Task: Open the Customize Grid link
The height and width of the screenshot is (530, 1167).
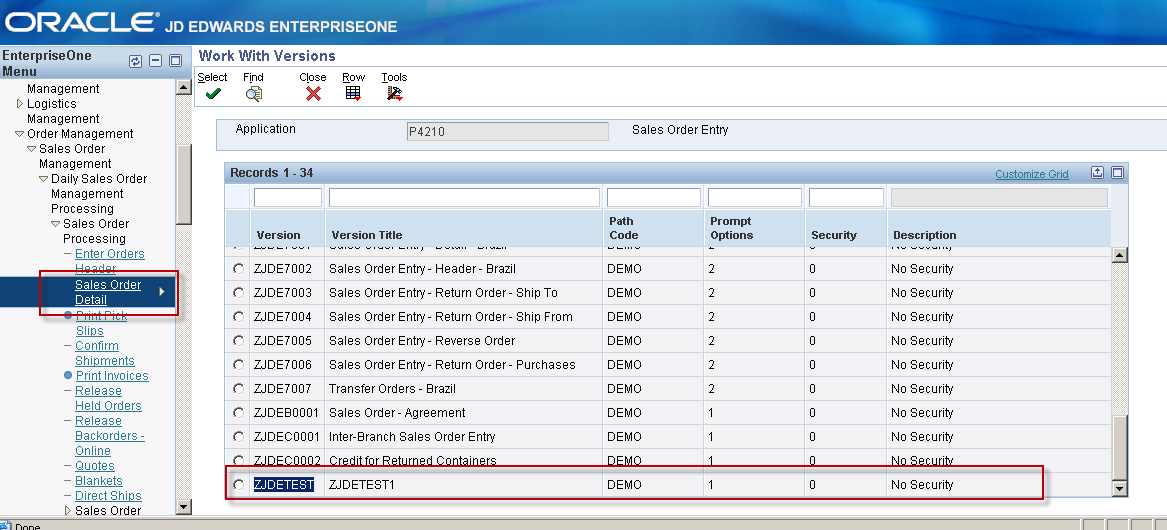Action: (1032, 174)
